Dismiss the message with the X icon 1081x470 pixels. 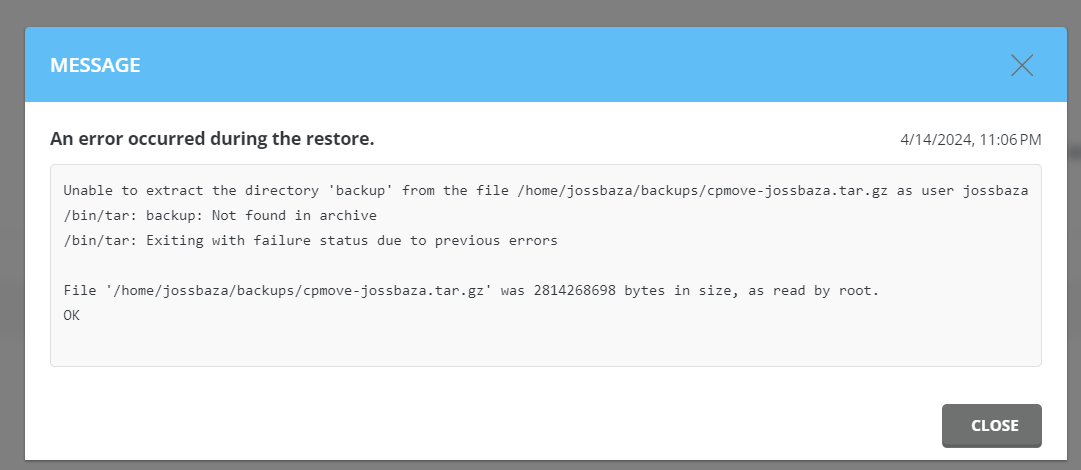click(1022, 65)
